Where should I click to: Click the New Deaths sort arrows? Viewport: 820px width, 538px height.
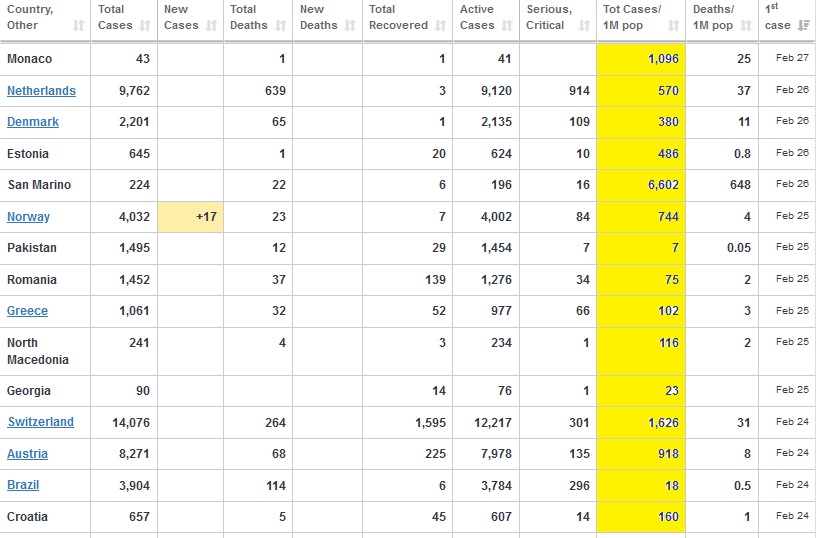click(x=349, y=25)
